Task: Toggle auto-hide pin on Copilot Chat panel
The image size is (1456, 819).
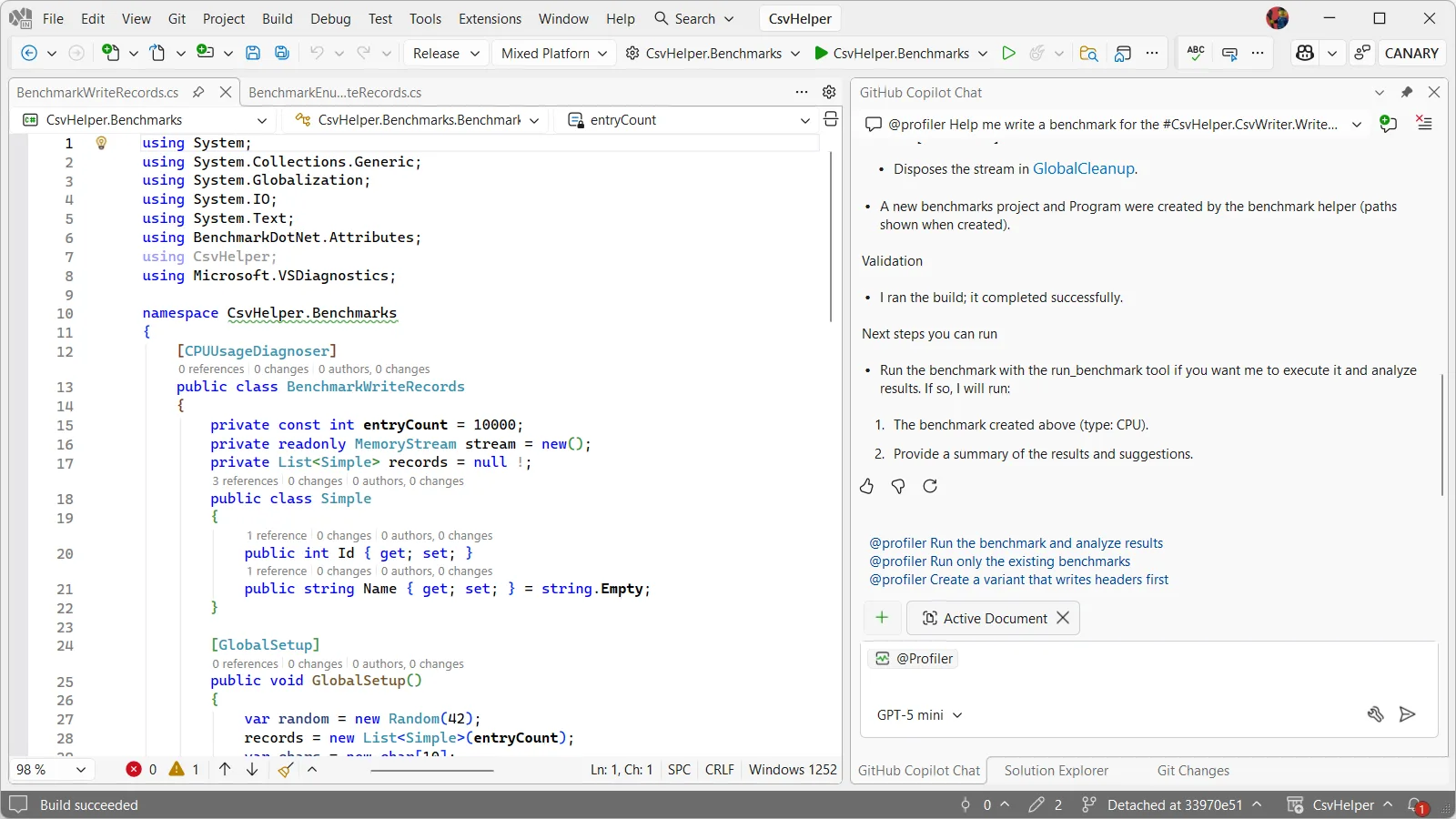Action: [1407, 92]
